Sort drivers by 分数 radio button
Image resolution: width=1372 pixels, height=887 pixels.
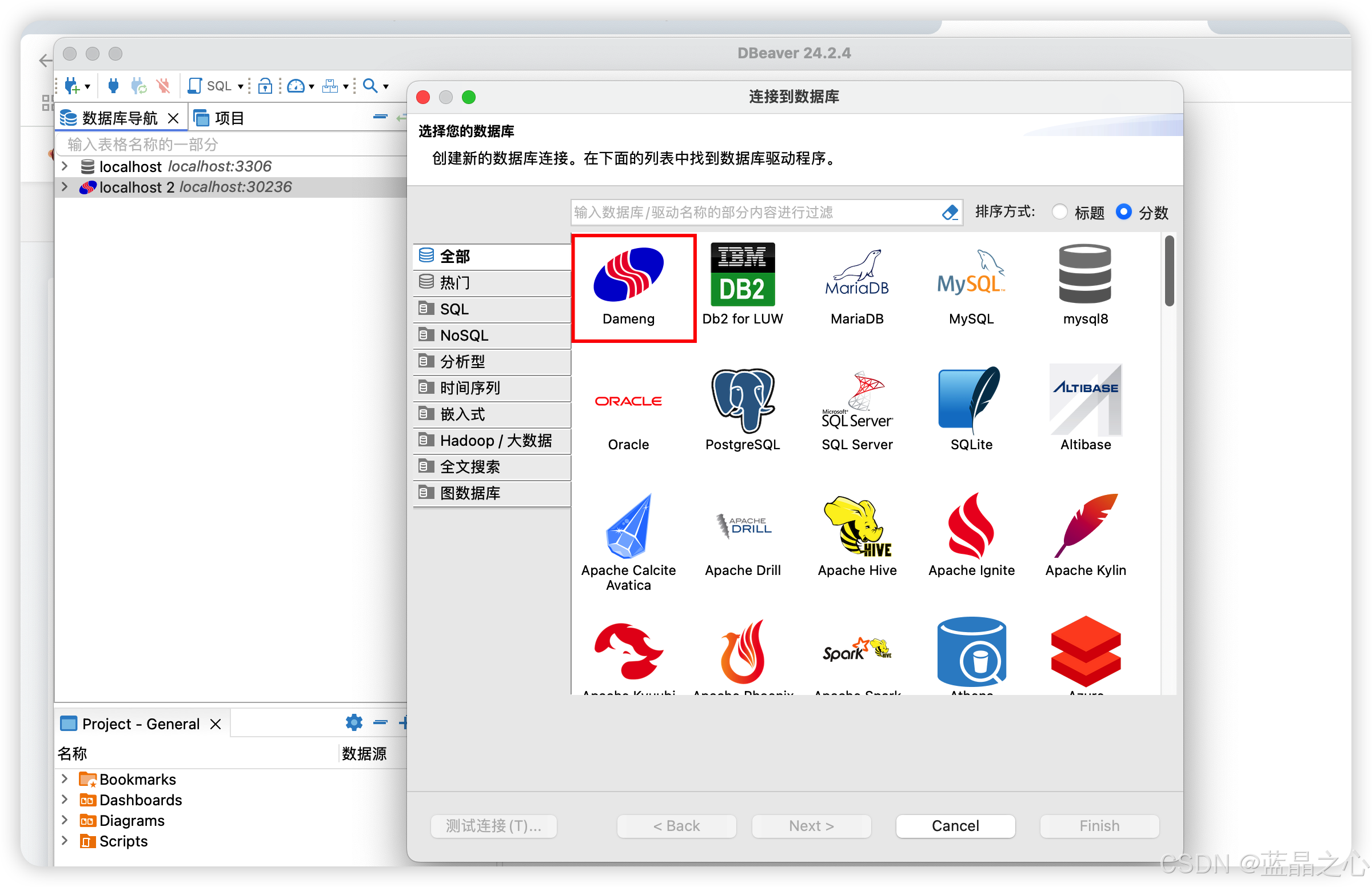tap(1123, 211)
